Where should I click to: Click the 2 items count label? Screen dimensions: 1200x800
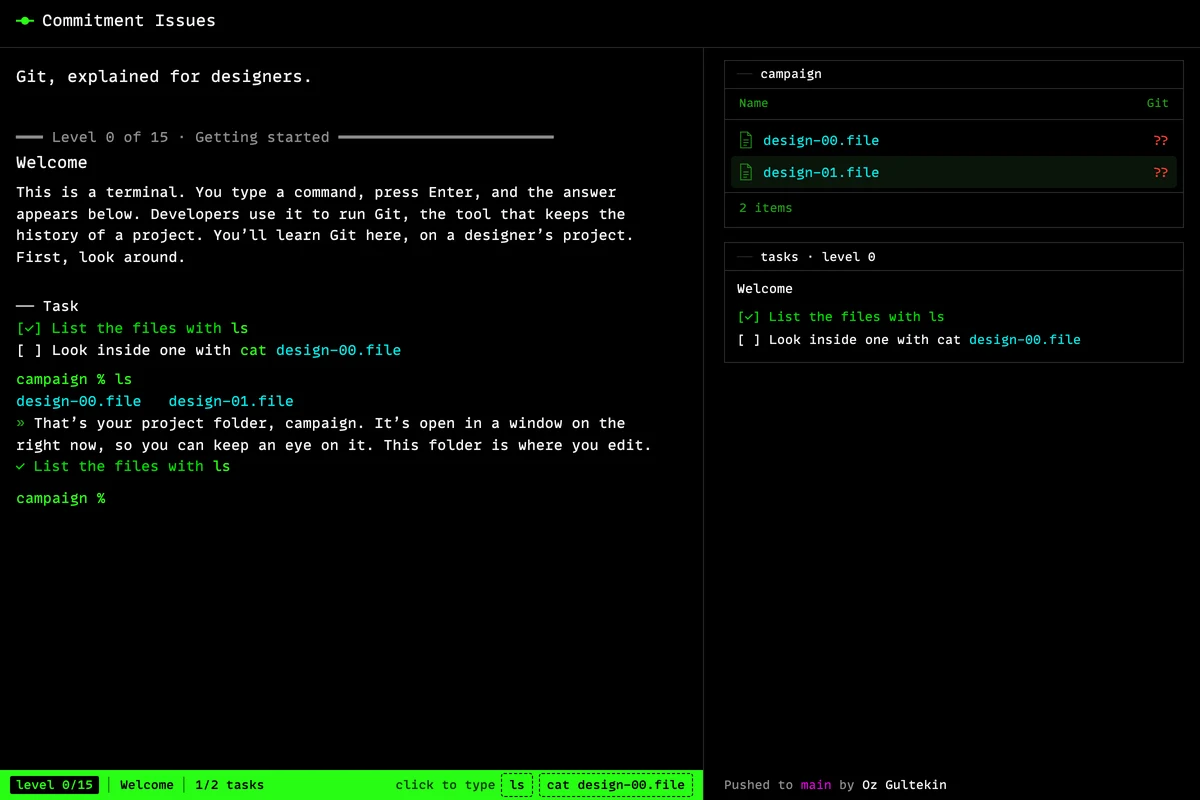click(x=766, y=208)
